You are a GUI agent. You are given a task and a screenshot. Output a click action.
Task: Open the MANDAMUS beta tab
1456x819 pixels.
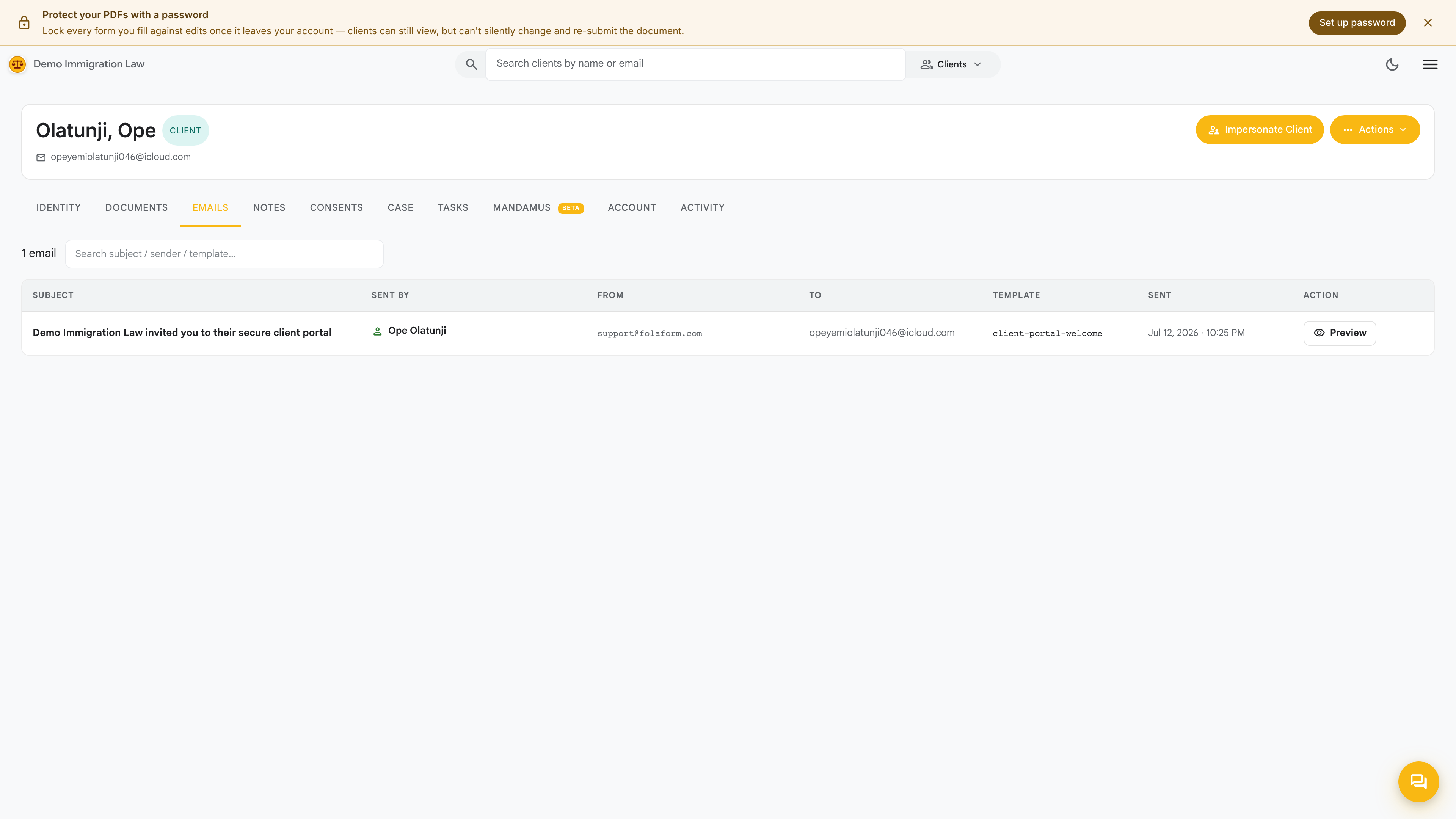[x=538, y=208]
